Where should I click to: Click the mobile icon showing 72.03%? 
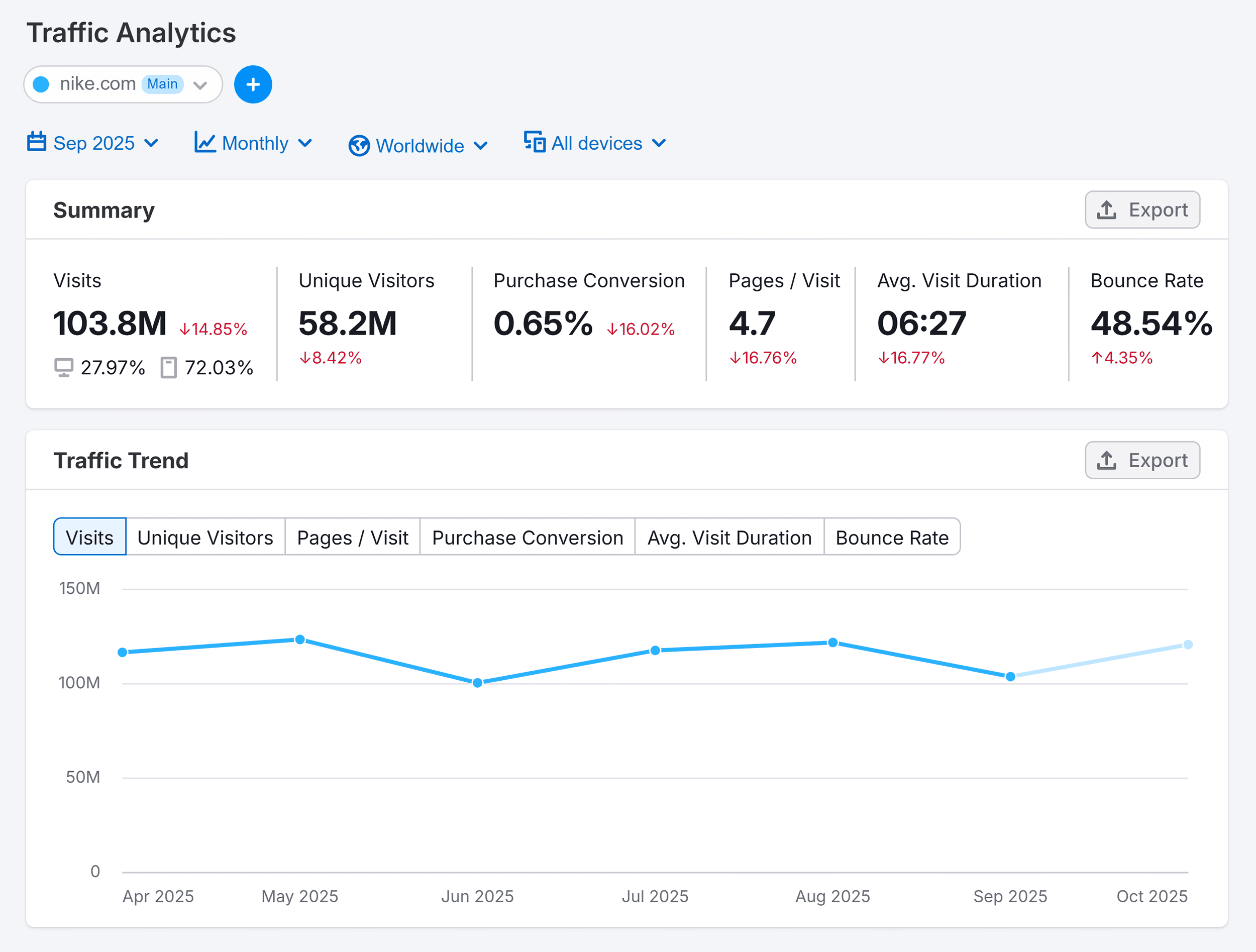point(168,367)
